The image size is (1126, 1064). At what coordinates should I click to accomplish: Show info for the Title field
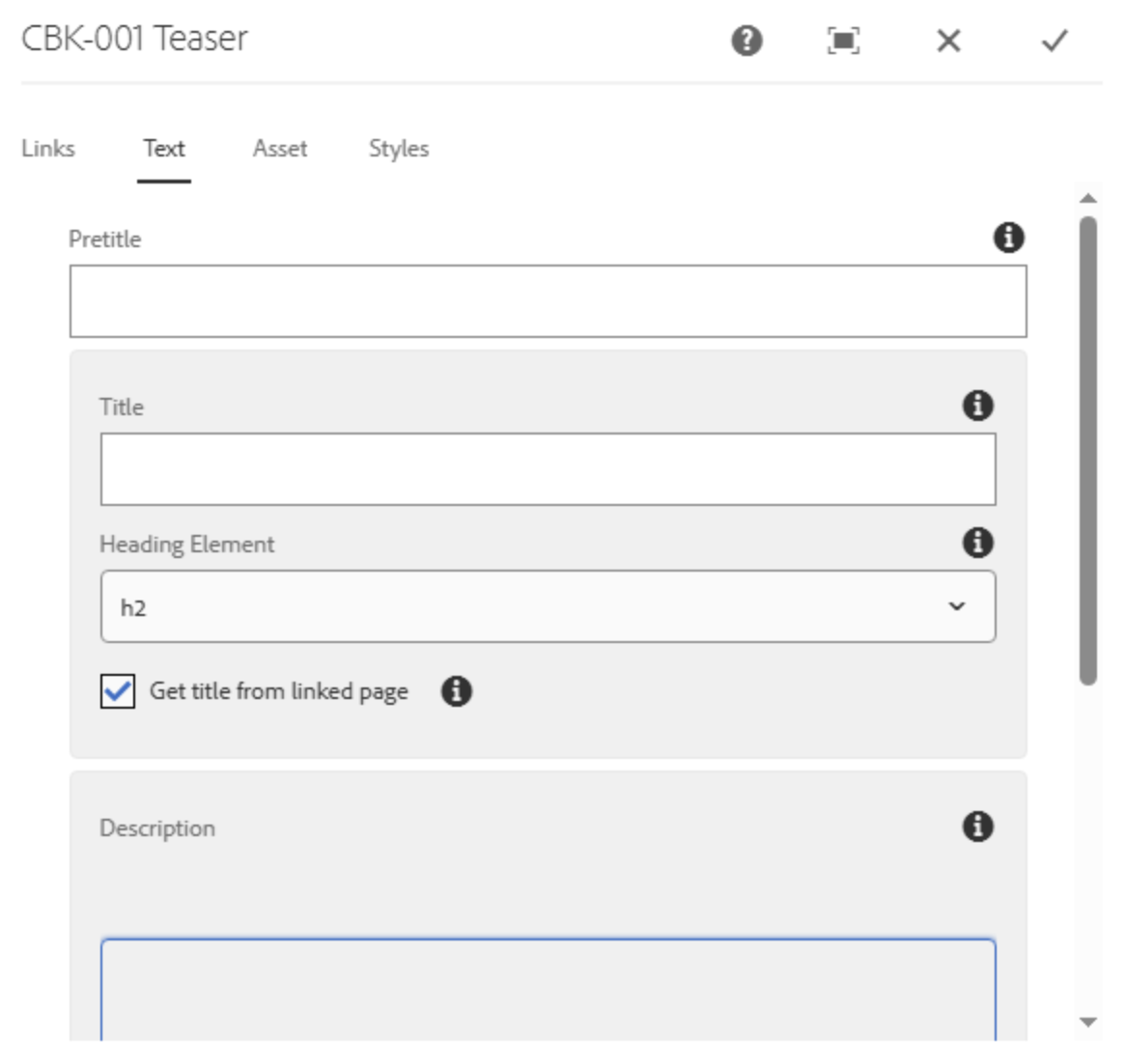(977, 406)
